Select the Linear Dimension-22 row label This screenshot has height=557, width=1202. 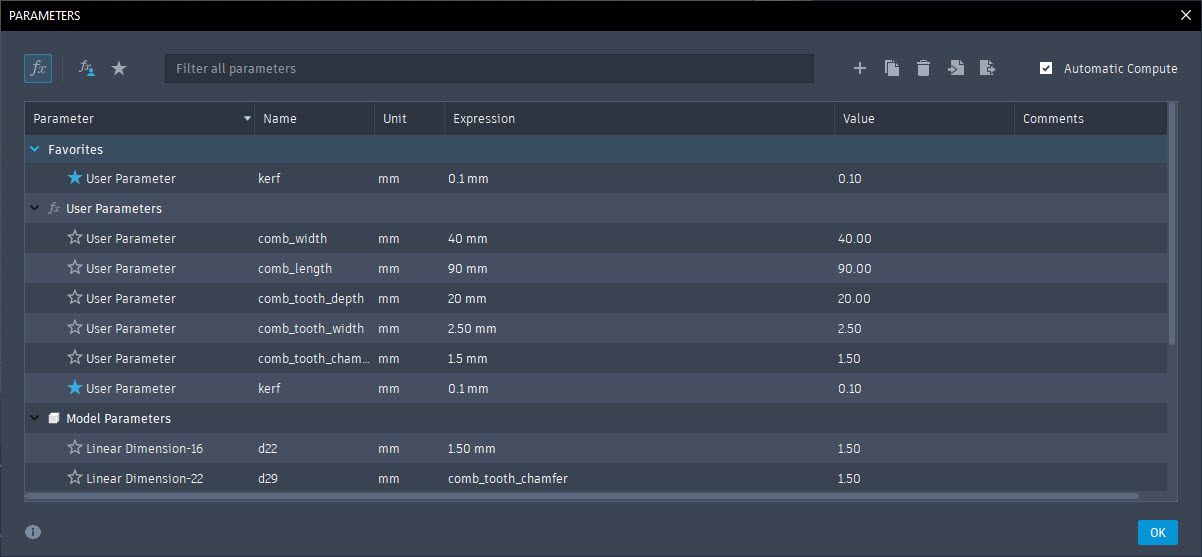click(x=145, y=478)
